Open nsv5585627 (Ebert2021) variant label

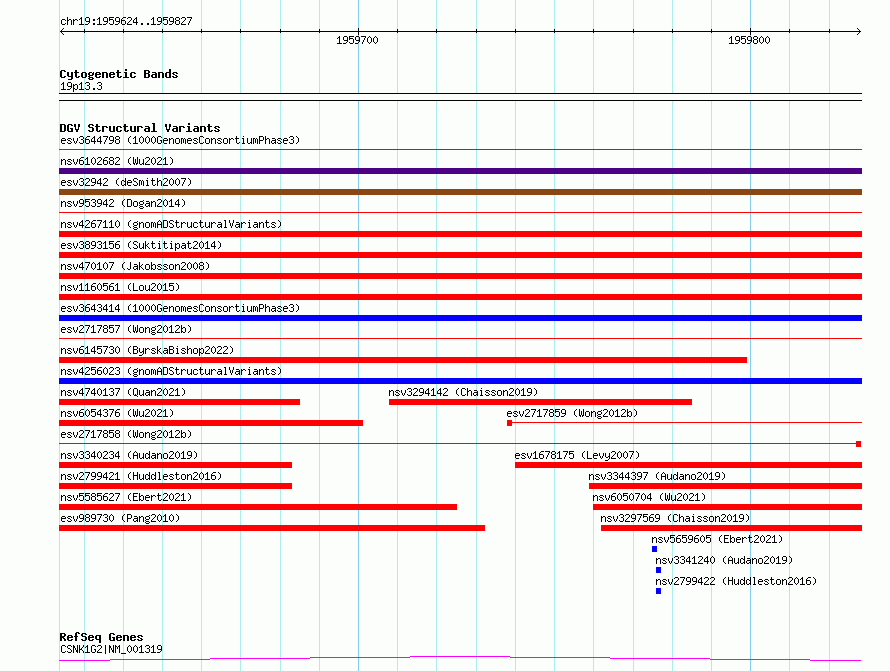[x=126, y=497]
